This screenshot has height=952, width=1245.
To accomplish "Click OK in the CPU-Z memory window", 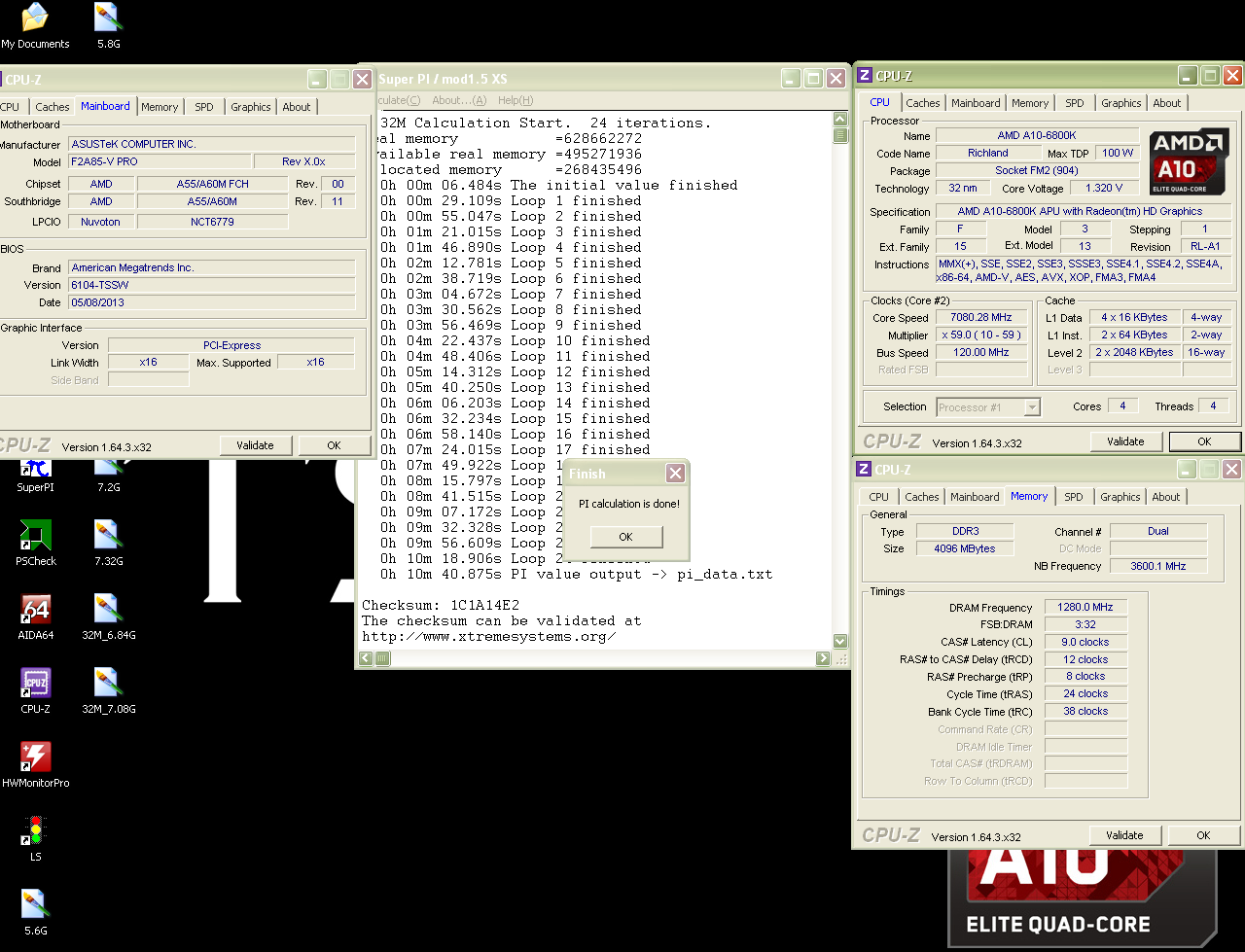I will [x=1203, y=835].
